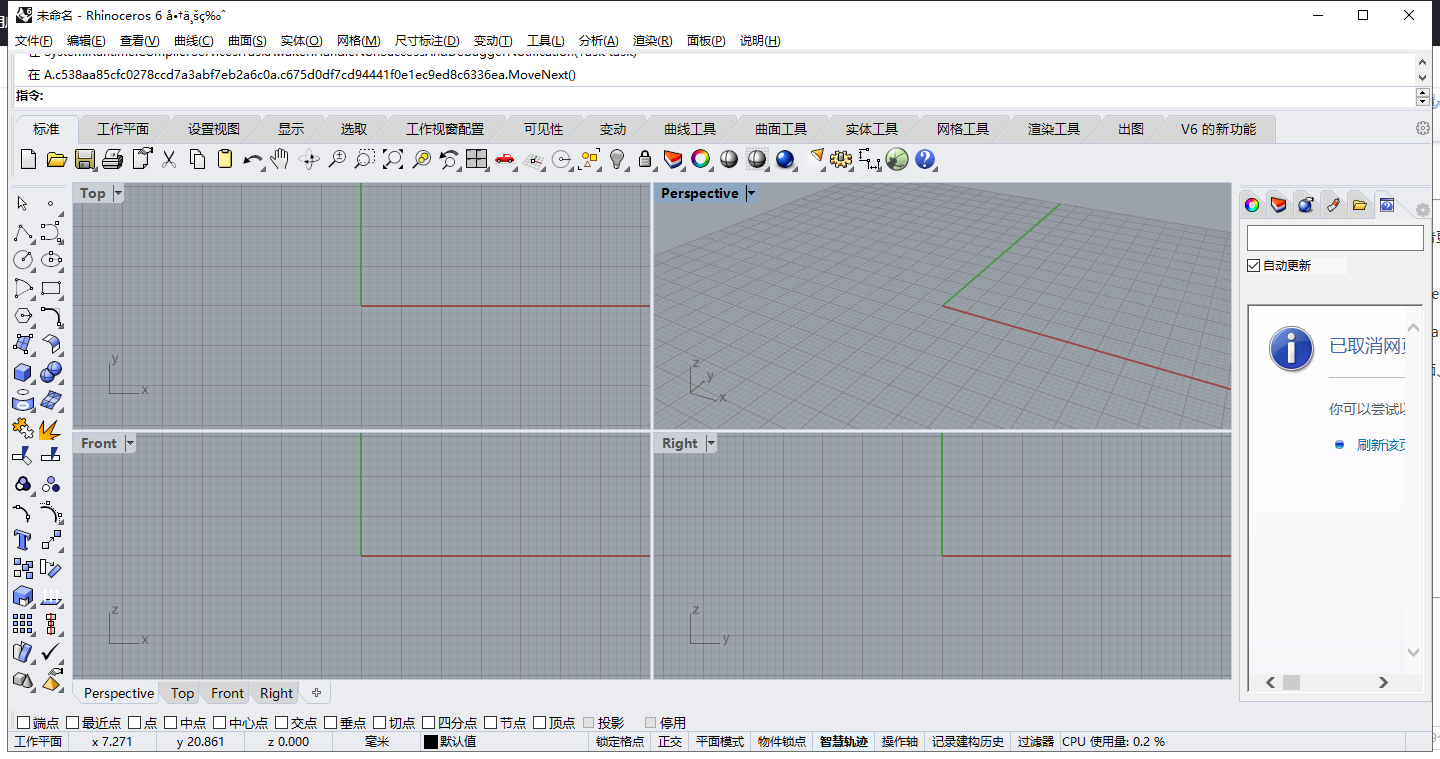Switch to the 曲线工具 toolbar tab
Image resolution: width=1440 pixels, height=759 pixels.
tap(690, 129)
